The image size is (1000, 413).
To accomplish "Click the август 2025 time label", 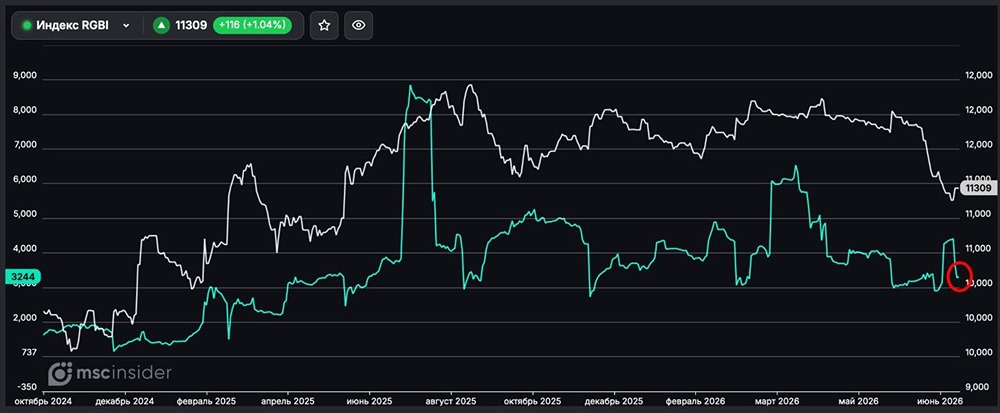I will [x=451, y=402].
